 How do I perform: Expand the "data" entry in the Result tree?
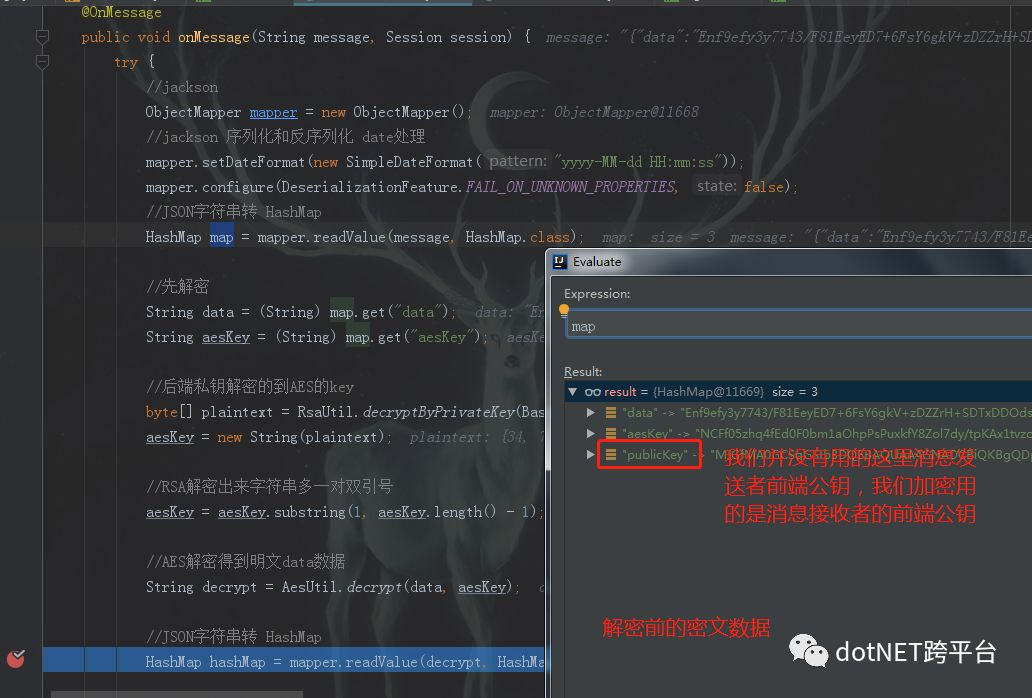[590, 412]
